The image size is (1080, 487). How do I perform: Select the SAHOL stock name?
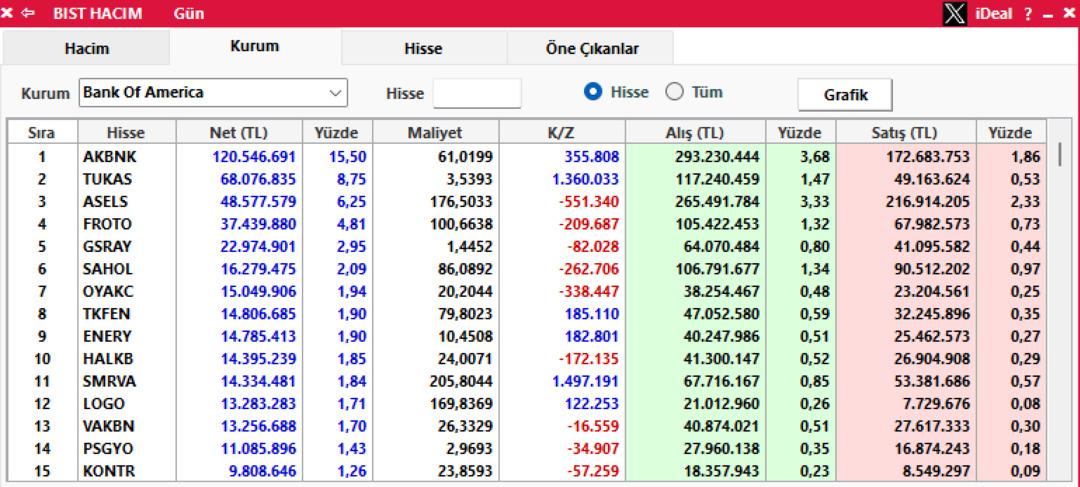(107, 269)
